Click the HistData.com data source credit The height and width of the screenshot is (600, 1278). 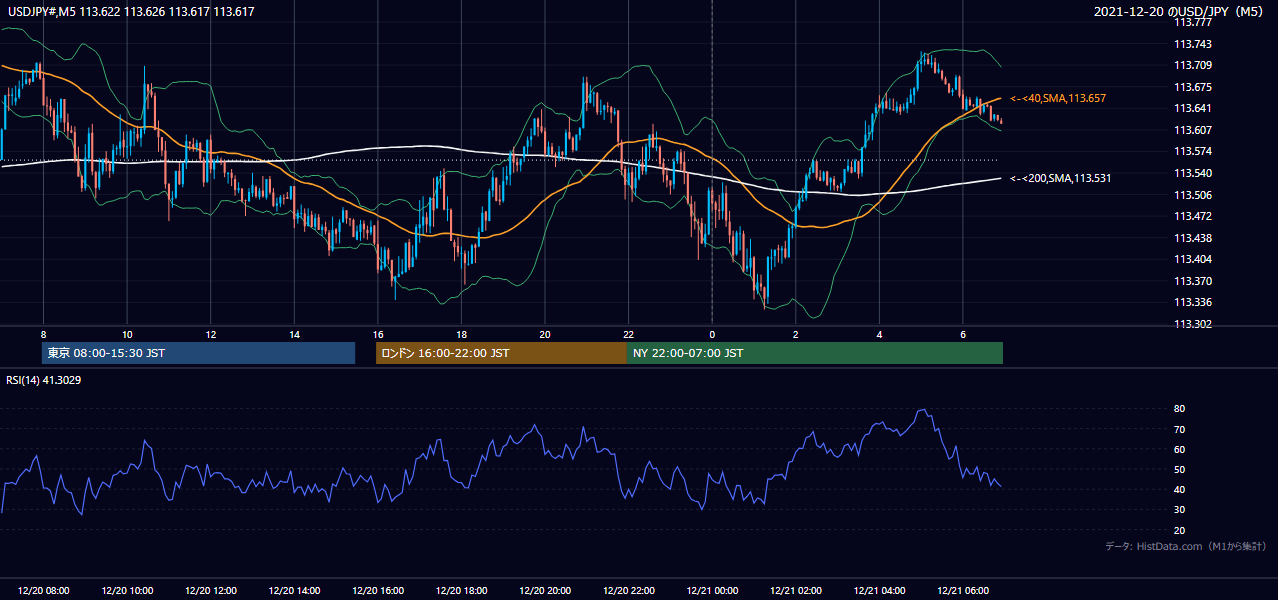pos(1186,546)
